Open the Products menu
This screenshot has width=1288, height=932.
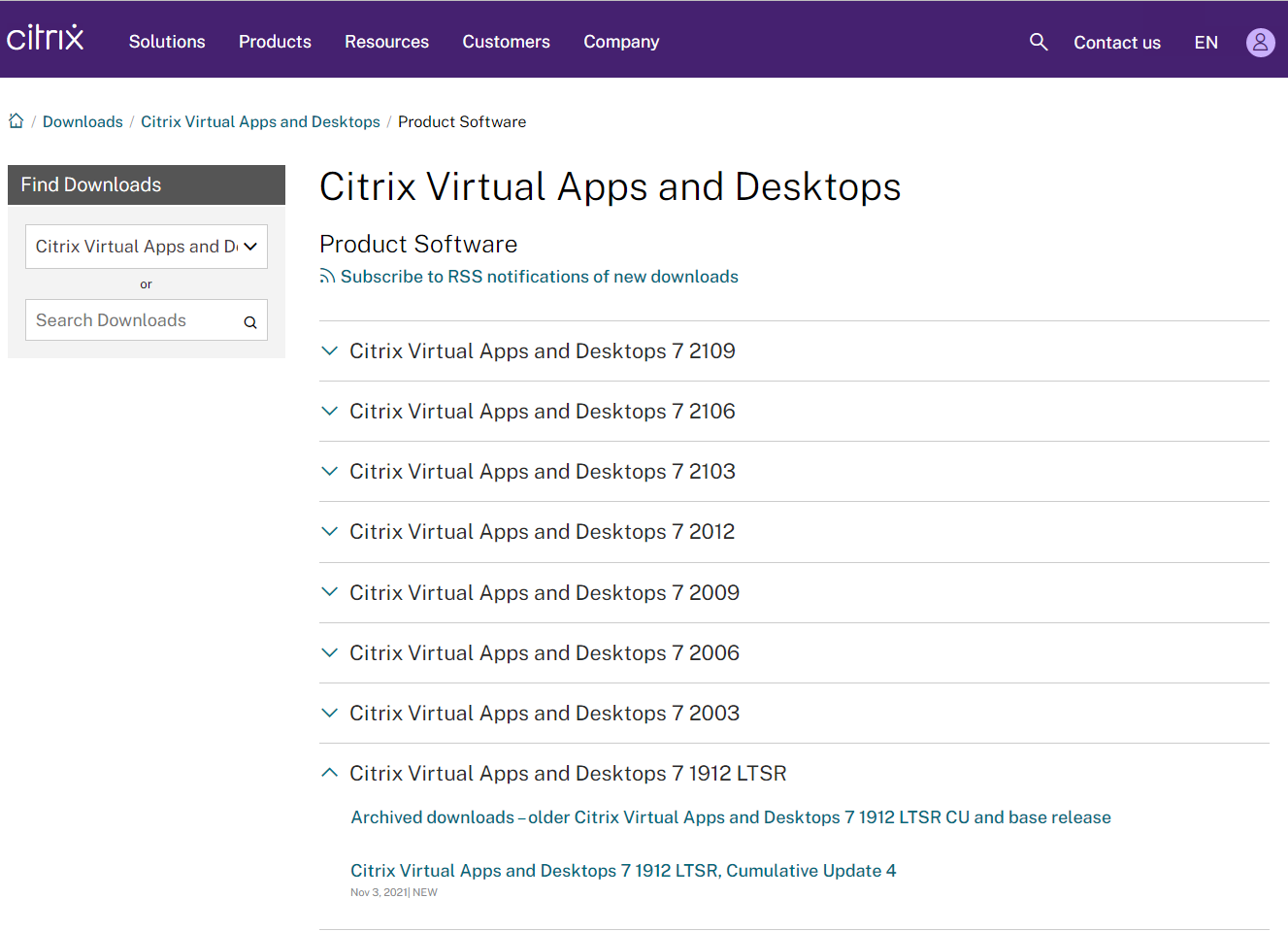point(275,42)
